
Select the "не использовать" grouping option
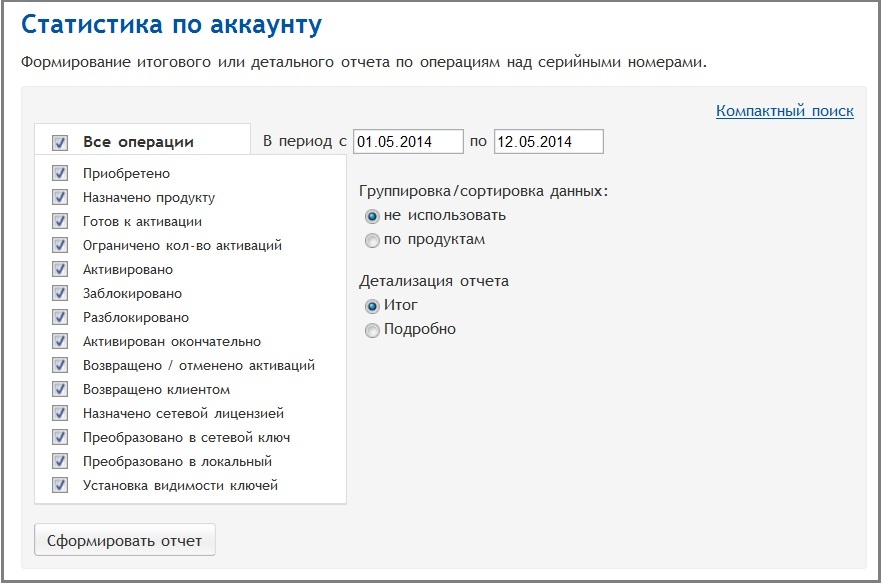pos(373,216)
